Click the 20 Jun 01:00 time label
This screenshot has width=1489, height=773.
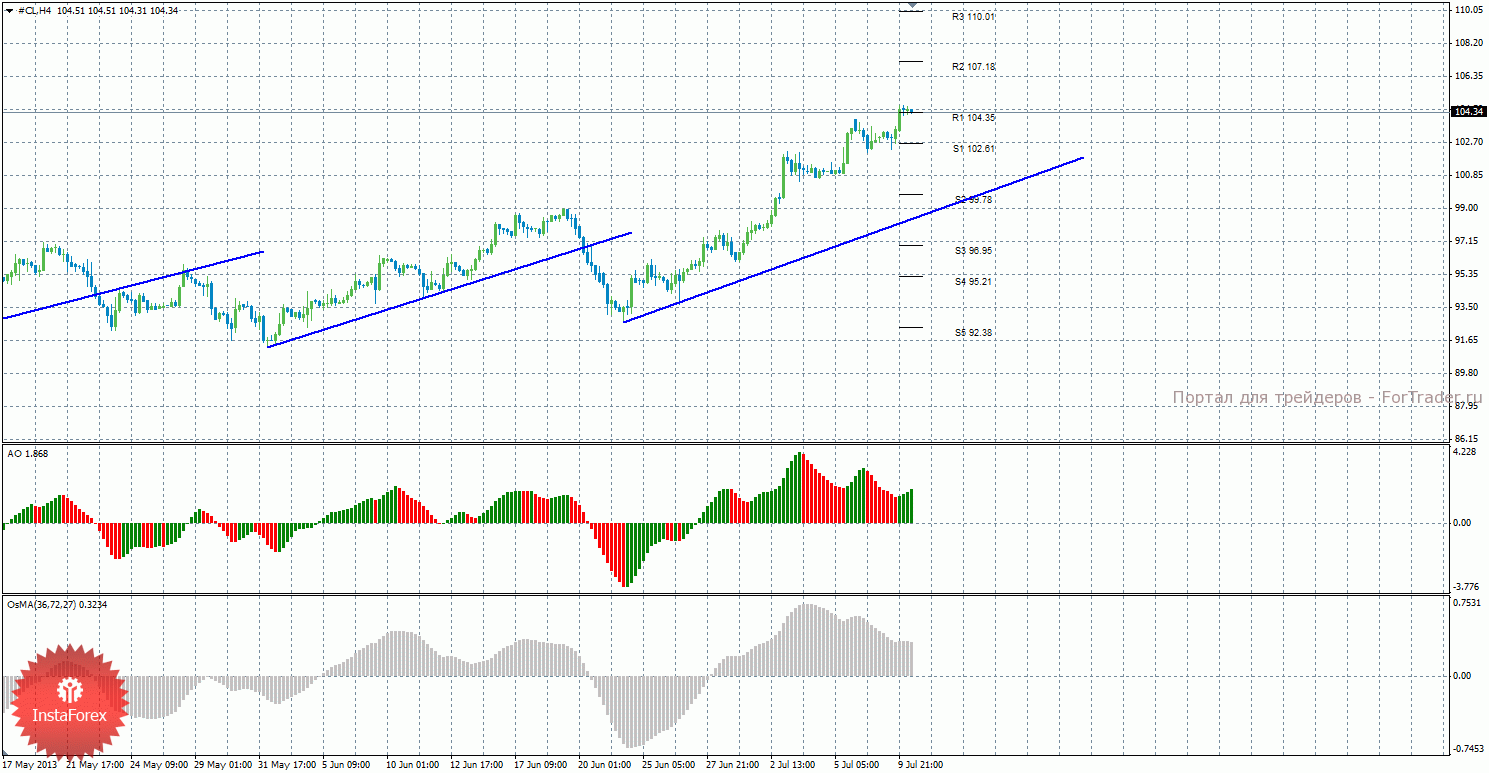[605, 765]
